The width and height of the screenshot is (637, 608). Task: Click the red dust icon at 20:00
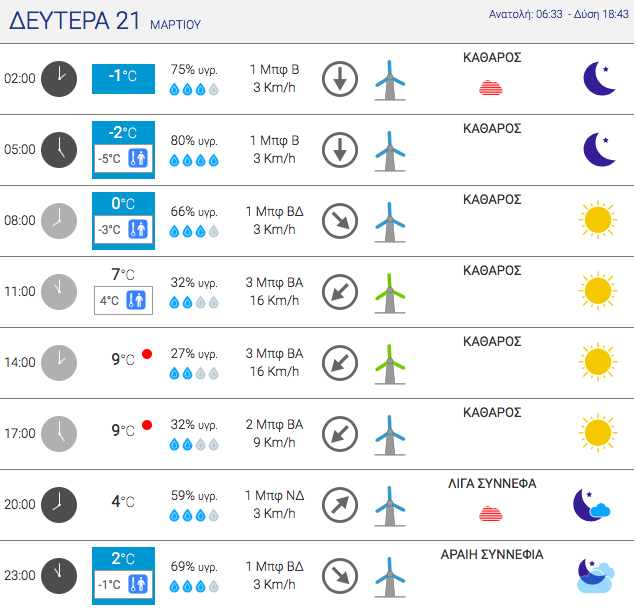tap(491, 514)
